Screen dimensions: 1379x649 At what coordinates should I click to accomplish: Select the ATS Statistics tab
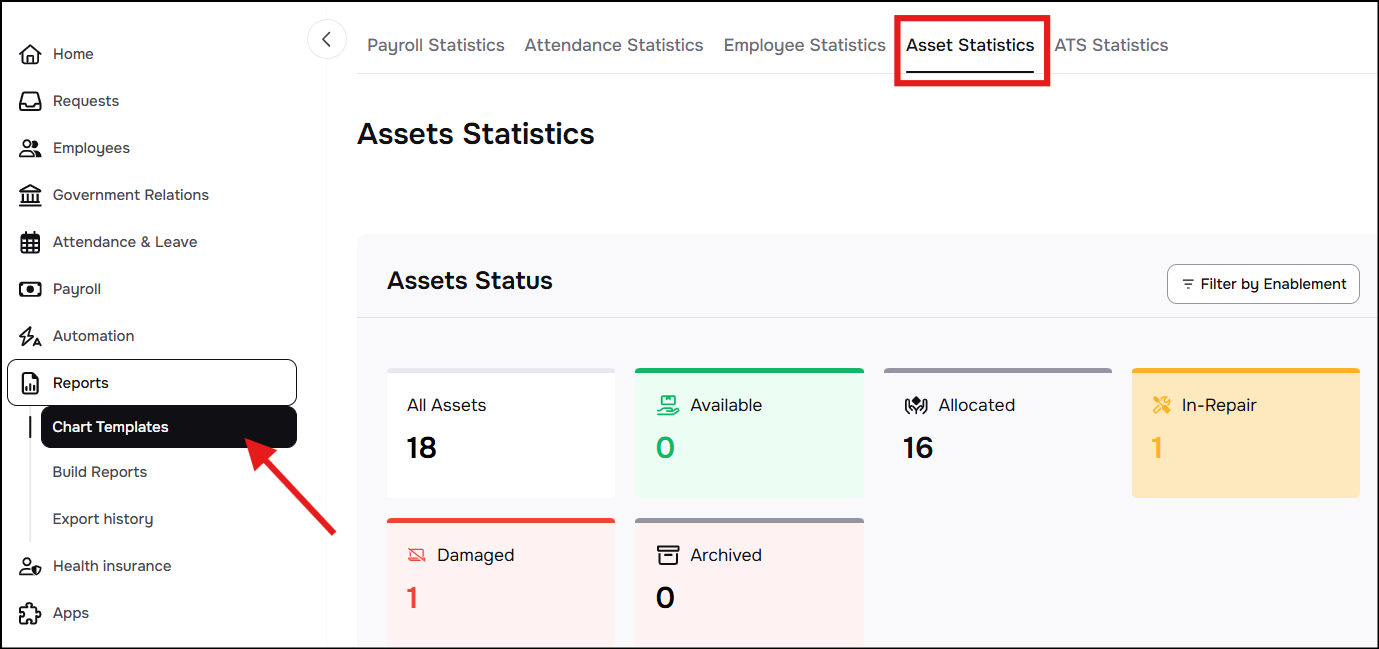1111,45
